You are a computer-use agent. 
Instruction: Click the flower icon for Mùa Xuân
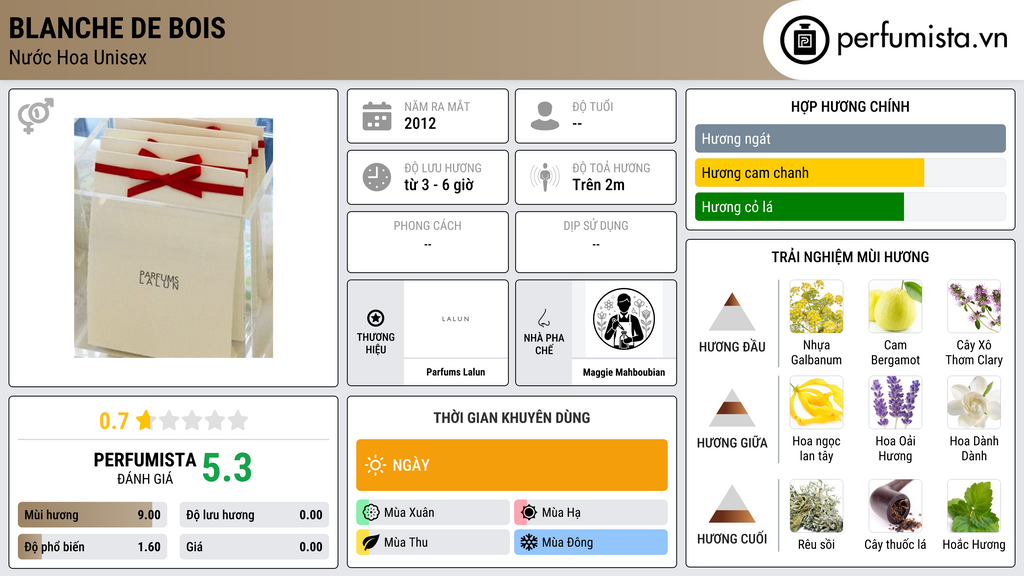point(371,512)
